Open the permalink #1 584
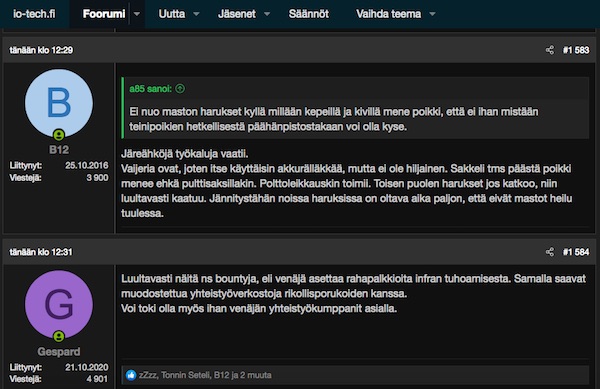600x389 pixels. 576,252
